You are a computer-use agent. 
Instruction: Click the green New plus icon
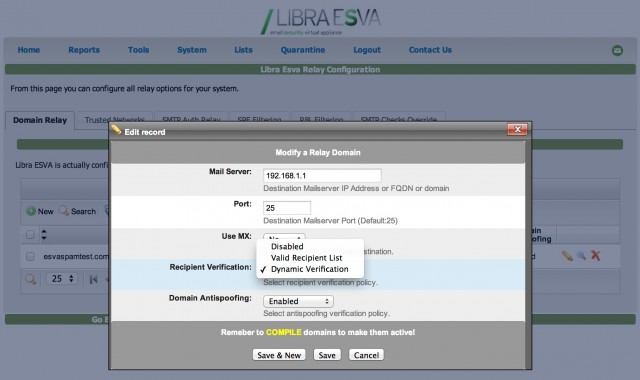coord(31,211)
